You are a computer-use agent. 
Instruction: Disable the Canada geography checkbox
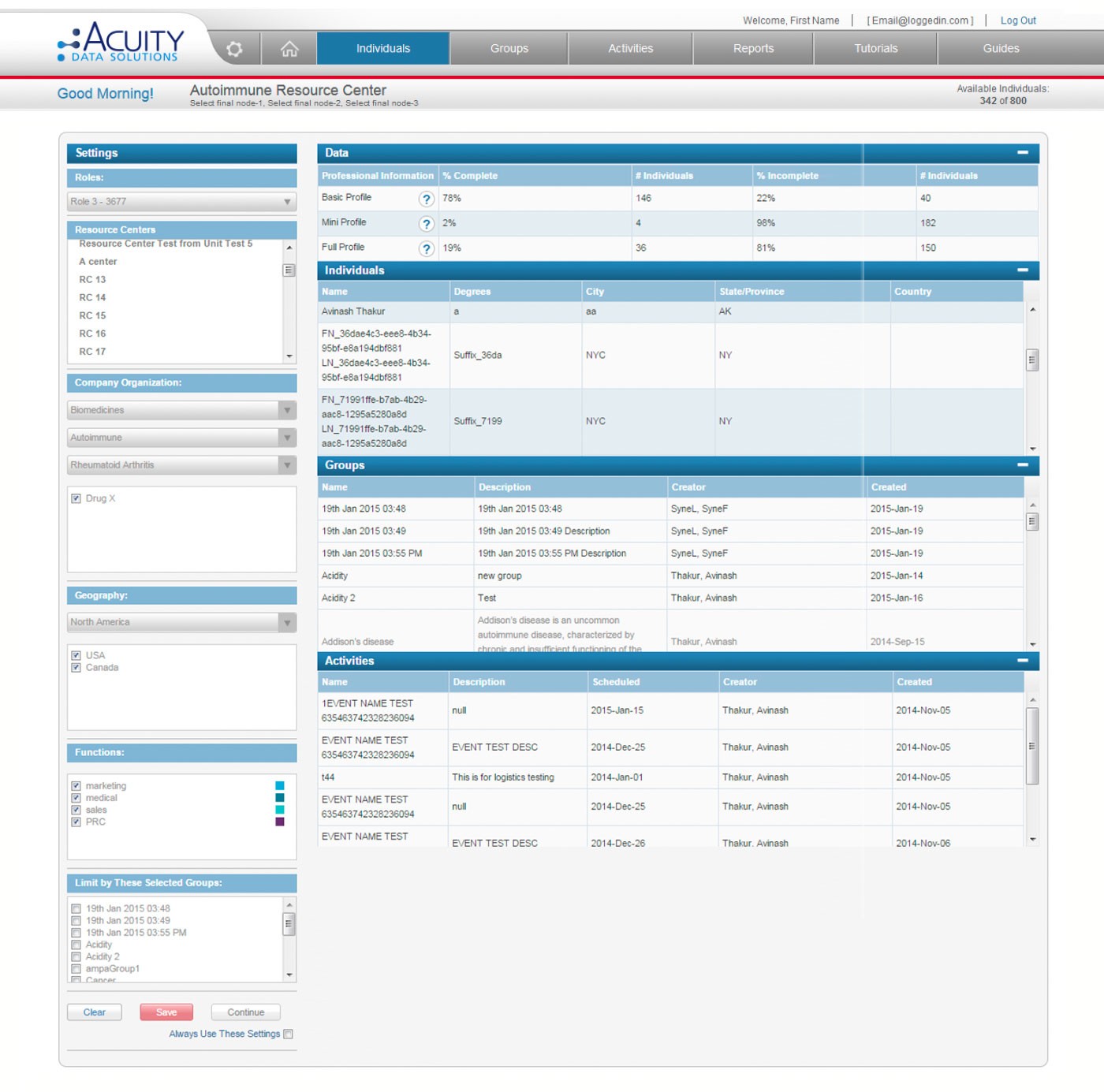(x=76, y=667)
